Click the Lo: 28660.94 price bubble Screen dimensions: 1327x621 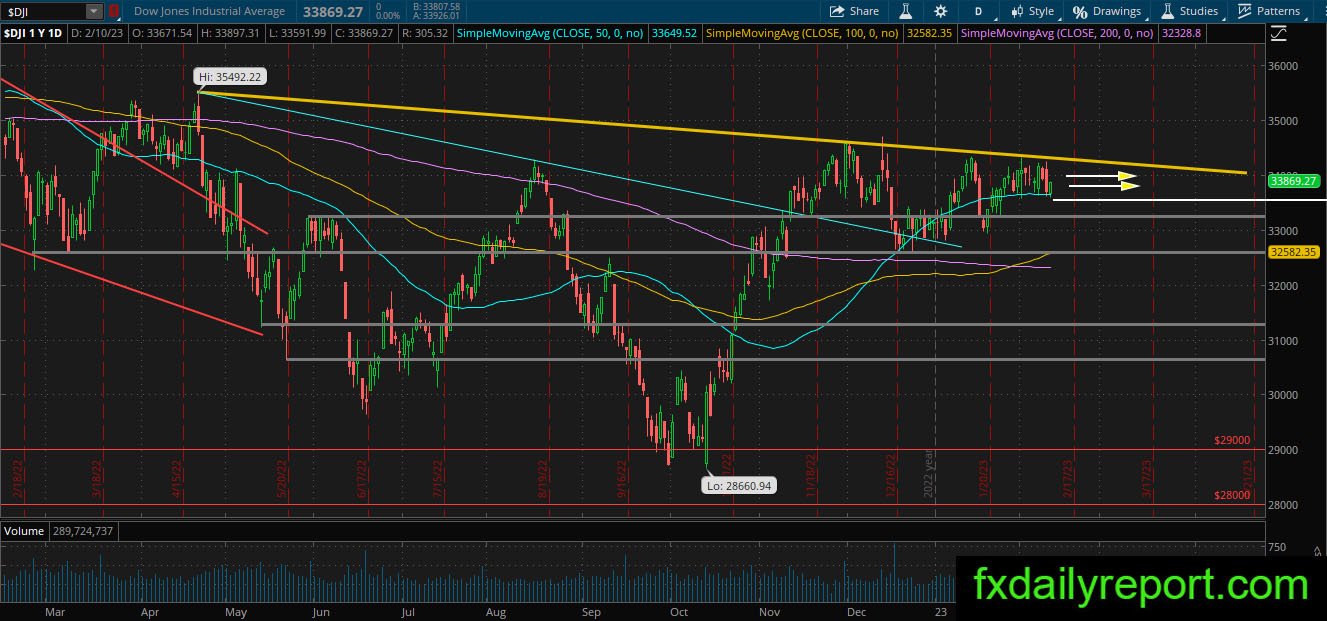coord(740,485)
